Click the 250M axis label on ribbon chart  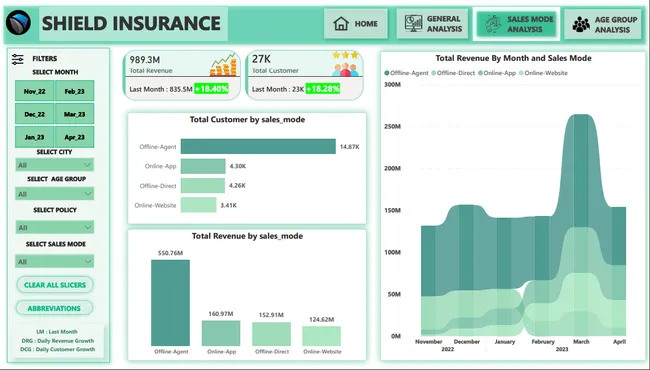coord(392,126)
